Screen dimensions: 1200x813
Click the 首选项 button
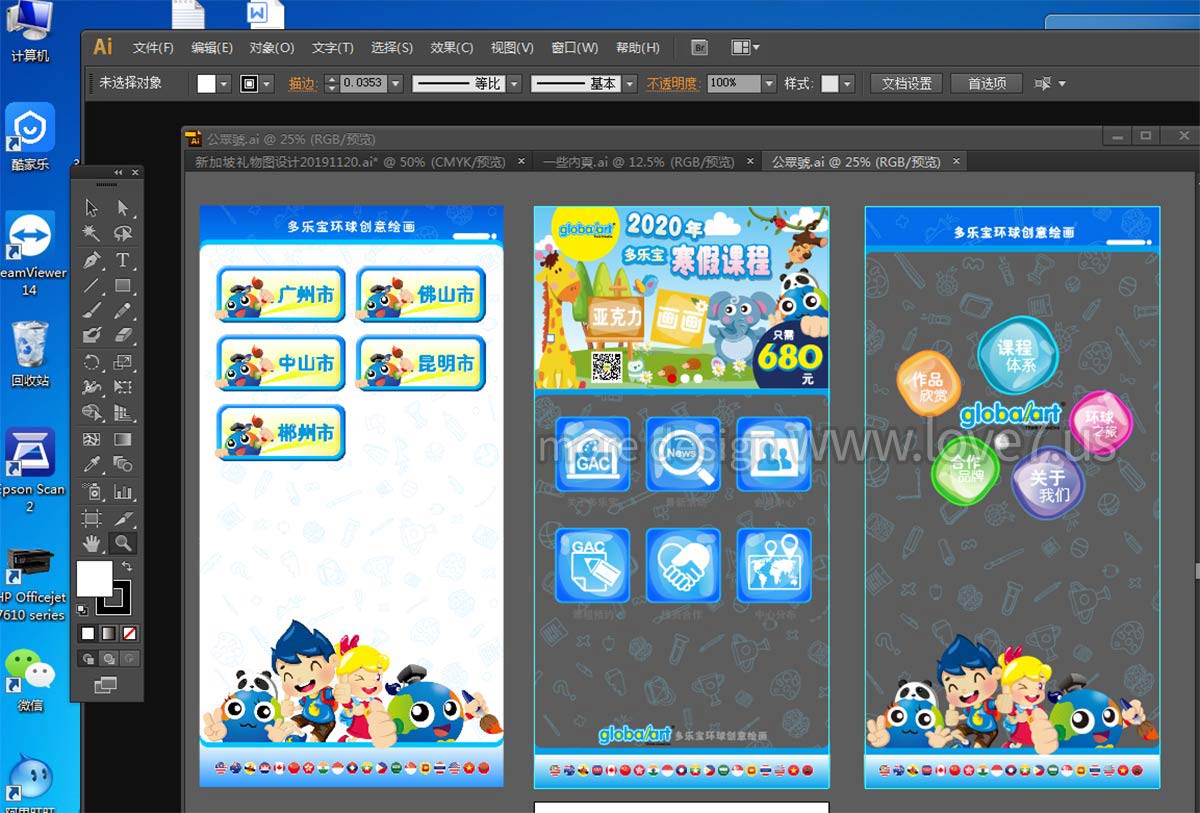(987, 84)
